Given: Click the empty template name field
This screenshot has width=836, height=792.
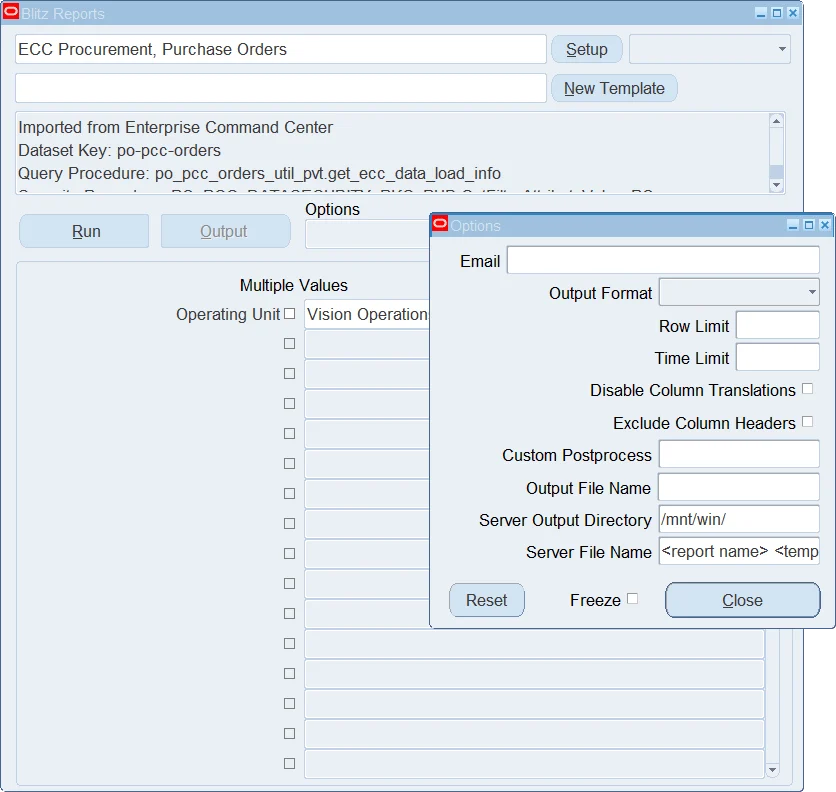Looking at the screenshot, I should (281, 88).
